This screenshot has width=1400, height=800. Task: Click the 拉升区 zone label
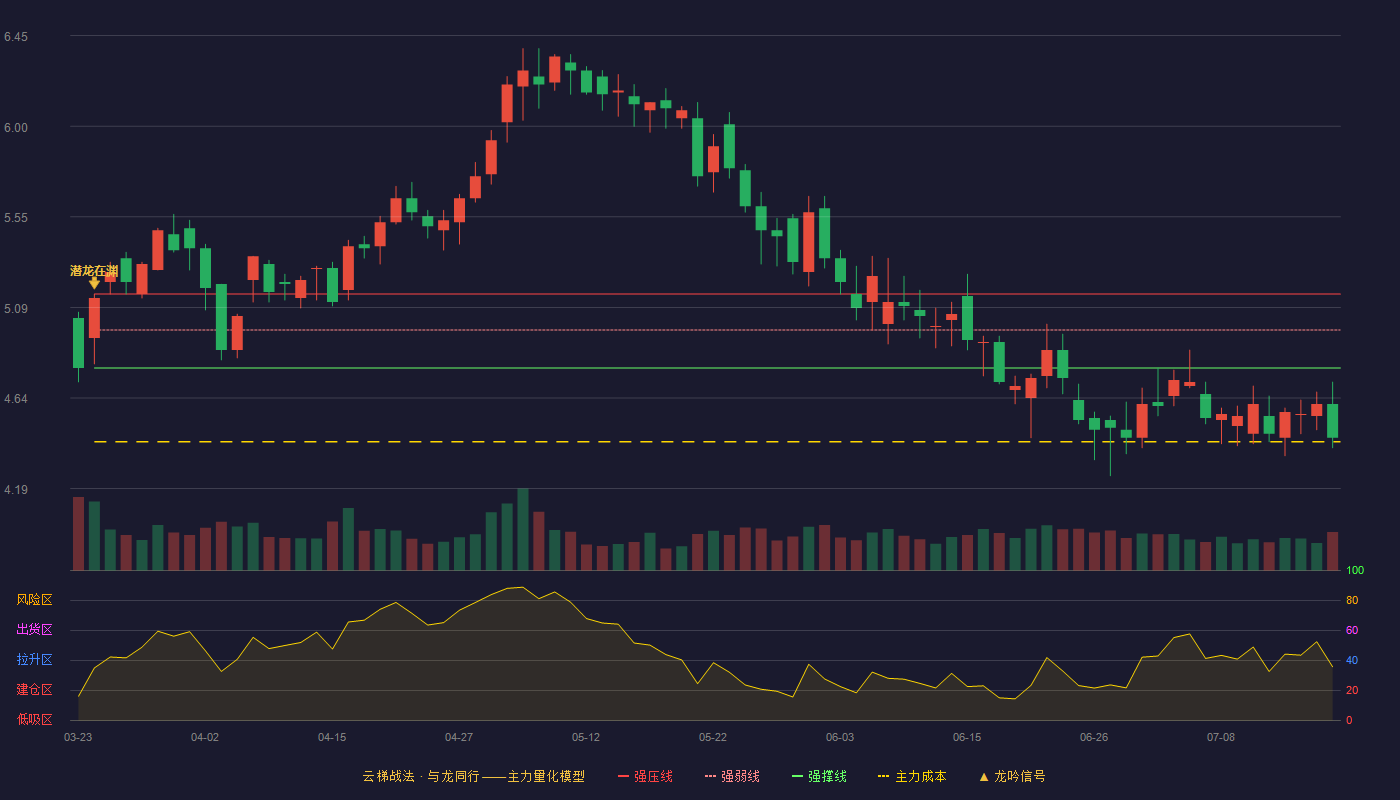pos(34,660)
